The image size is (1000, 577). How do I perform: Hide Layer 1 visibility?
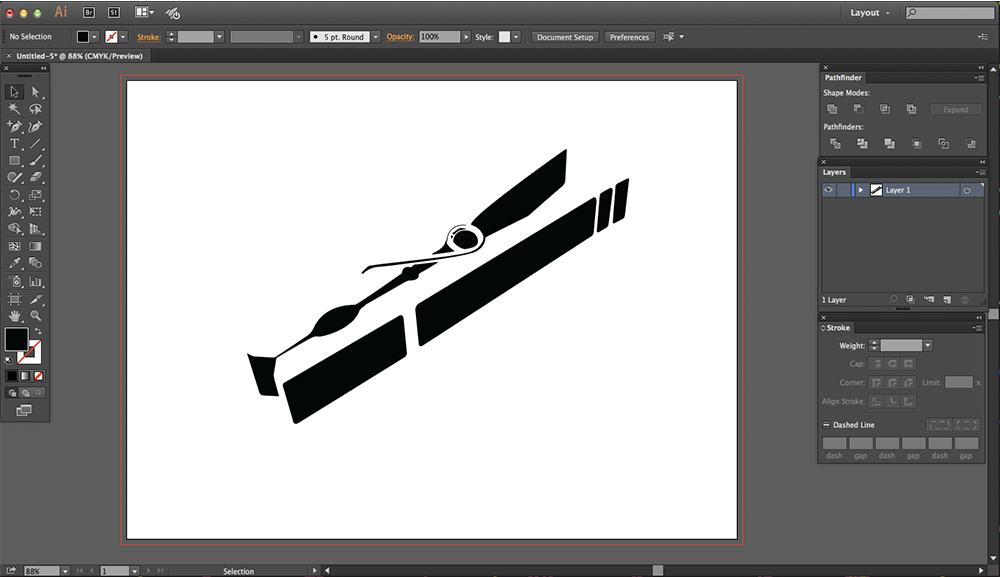pos(827,189)
